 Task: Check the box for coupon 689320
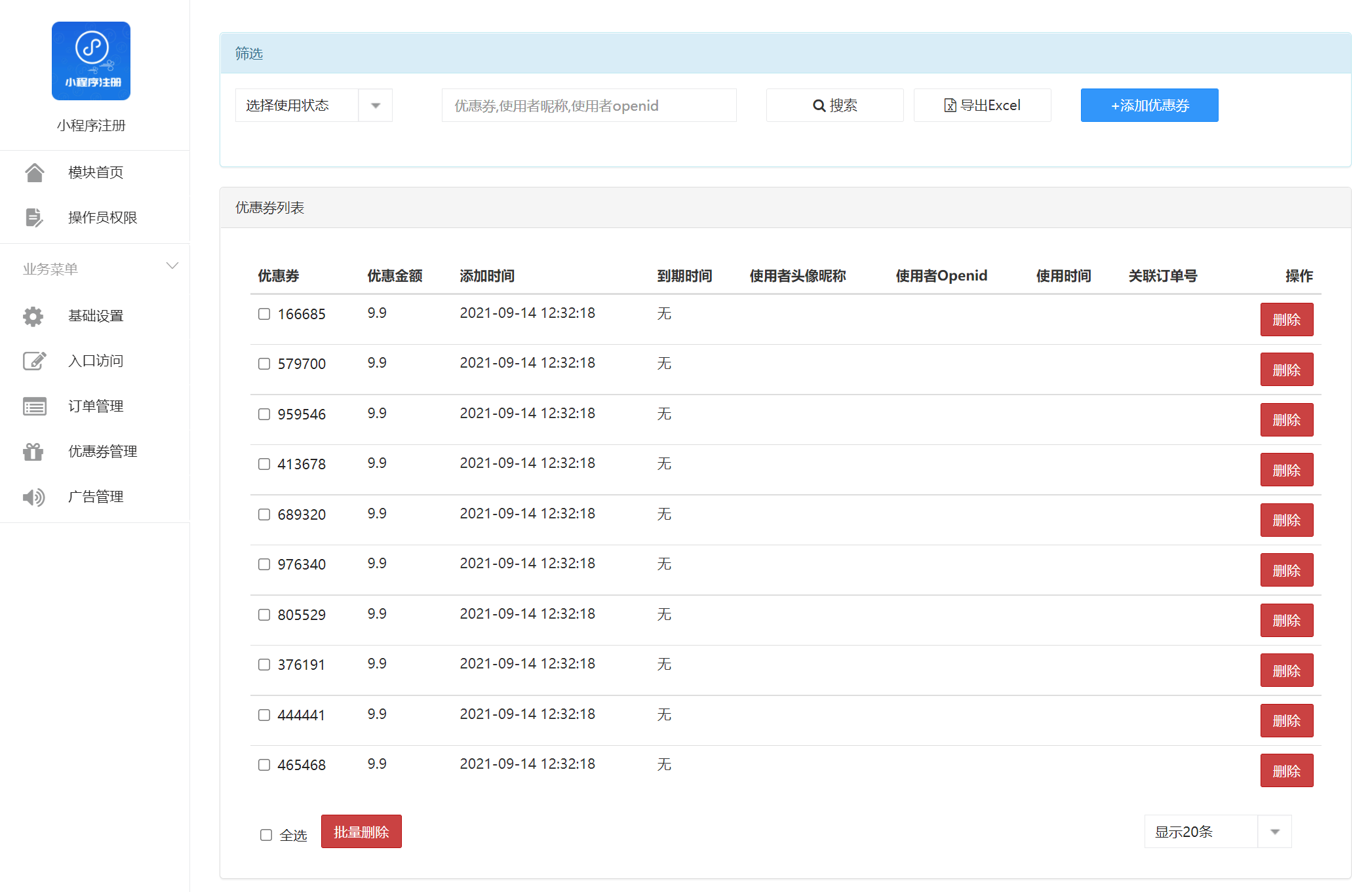tap(264, 514)
